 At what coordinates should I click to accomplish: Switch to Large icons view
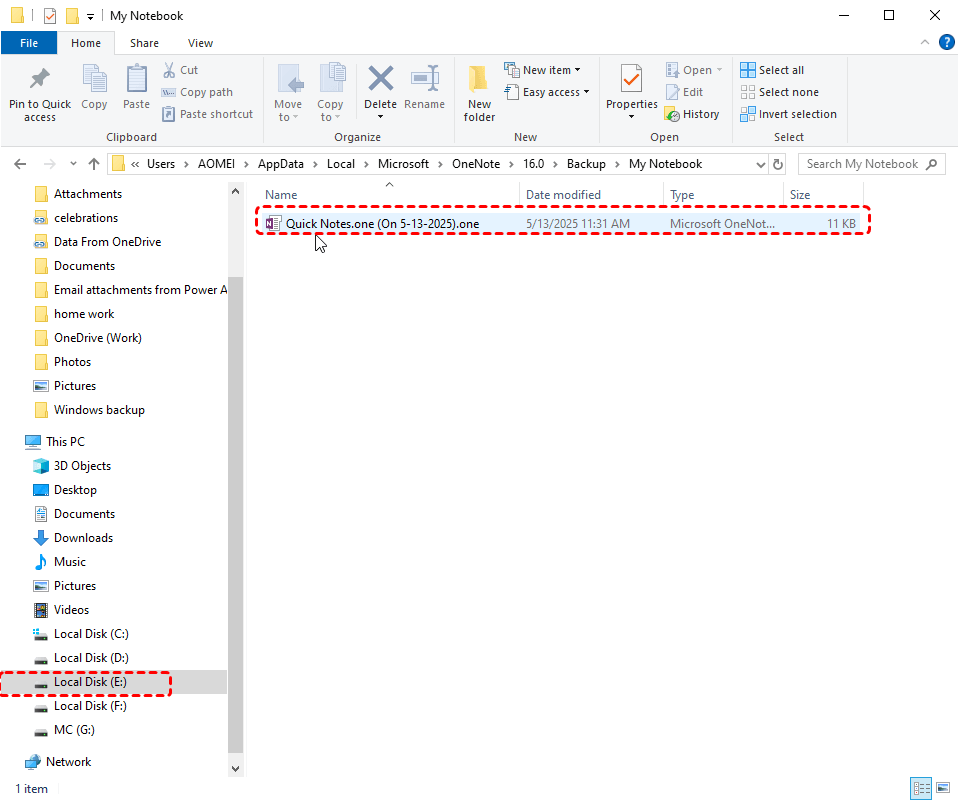point(942,788)
